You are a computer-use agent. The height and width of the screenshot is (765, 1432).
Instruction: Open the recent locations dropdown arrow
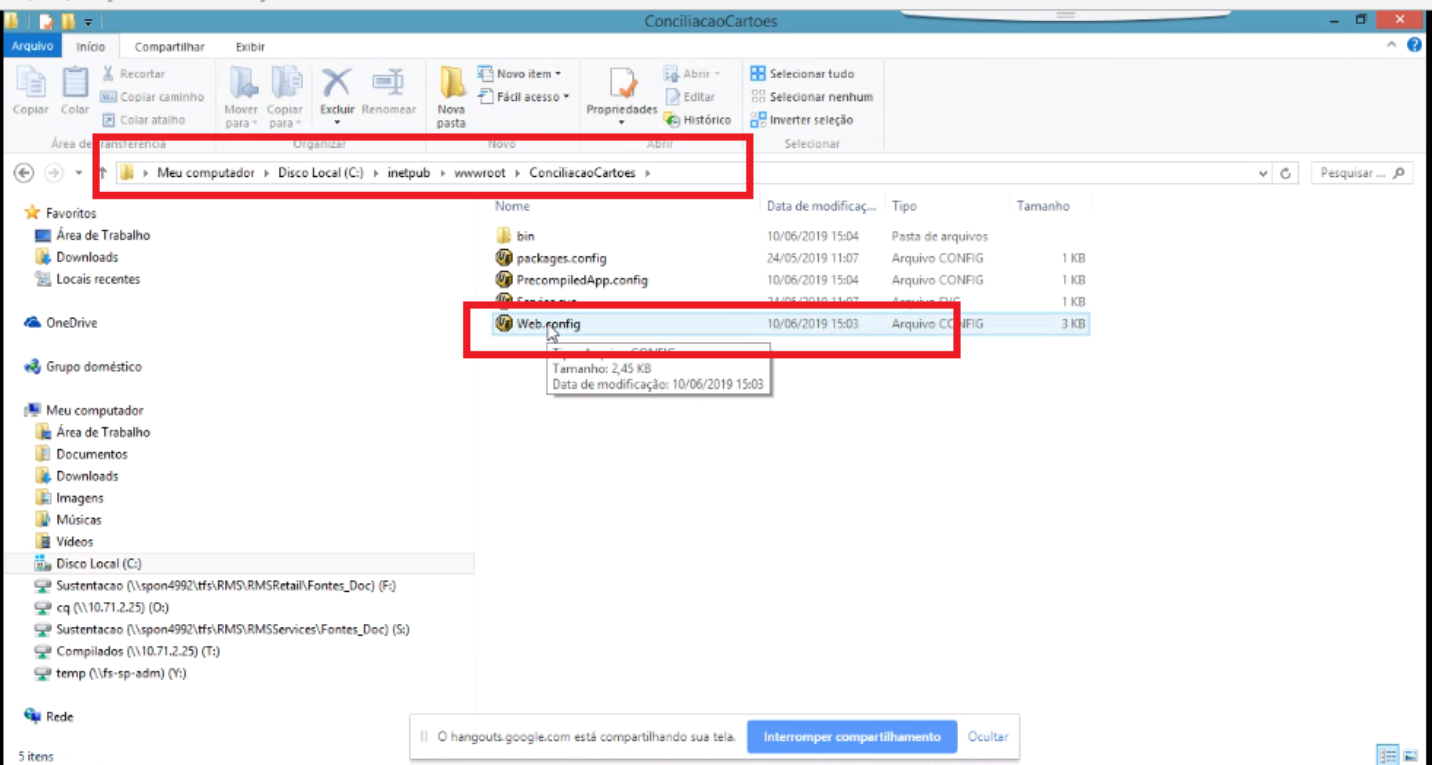(x=79, y=173)
